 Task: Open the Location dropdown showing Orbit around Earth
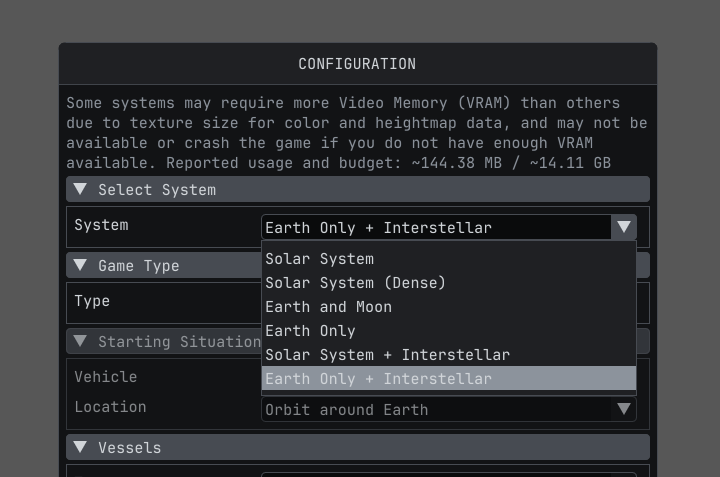[449, 410]
